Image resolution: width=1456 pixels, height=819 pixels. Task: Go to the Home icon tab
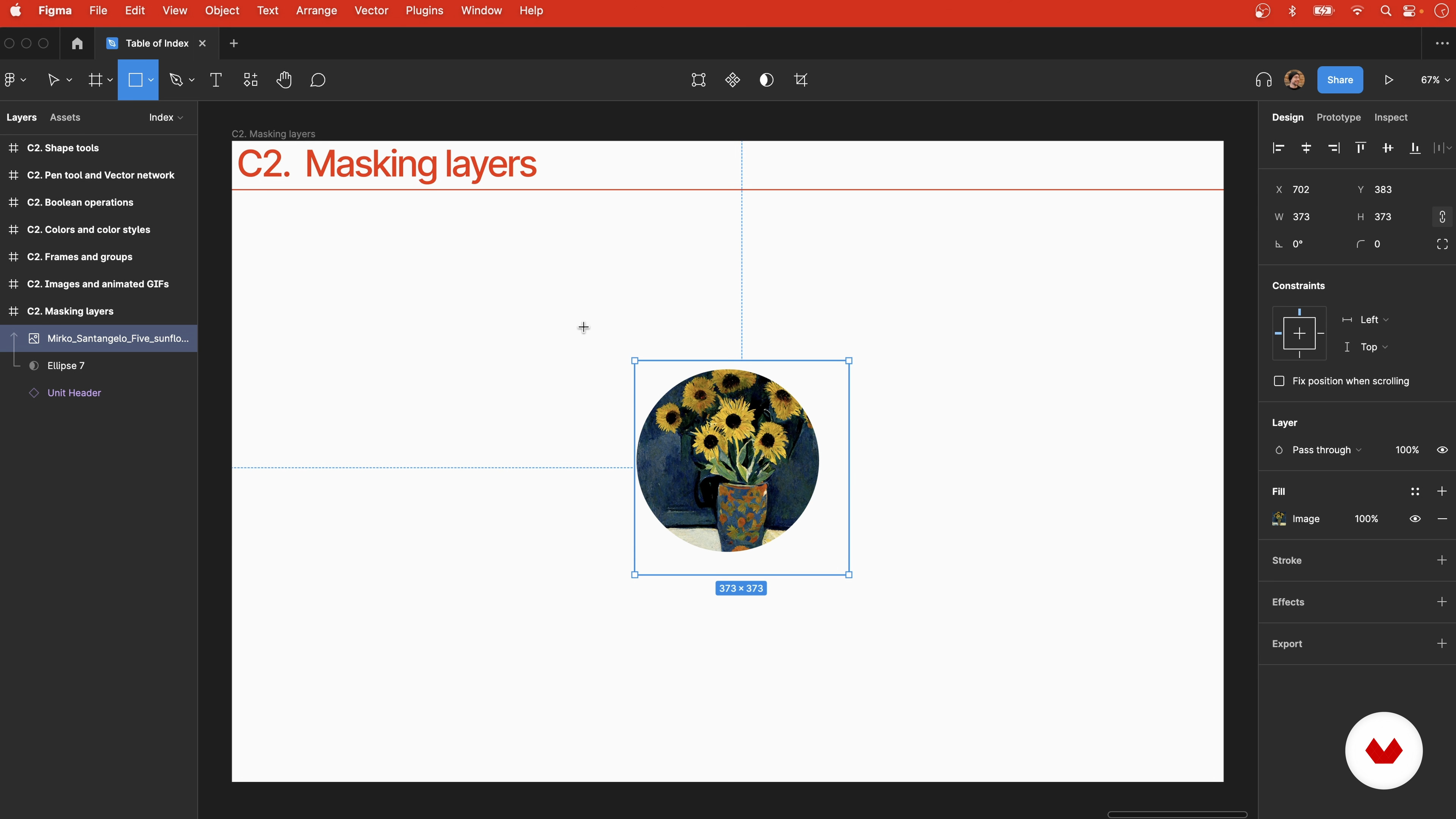pyautogui.click(x=77, y=43)
